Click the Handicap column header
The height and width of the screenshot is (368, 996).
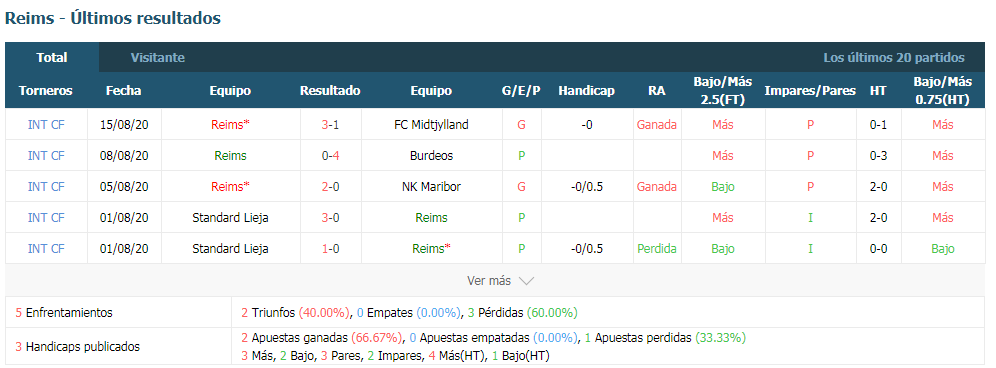pos(586,91)
